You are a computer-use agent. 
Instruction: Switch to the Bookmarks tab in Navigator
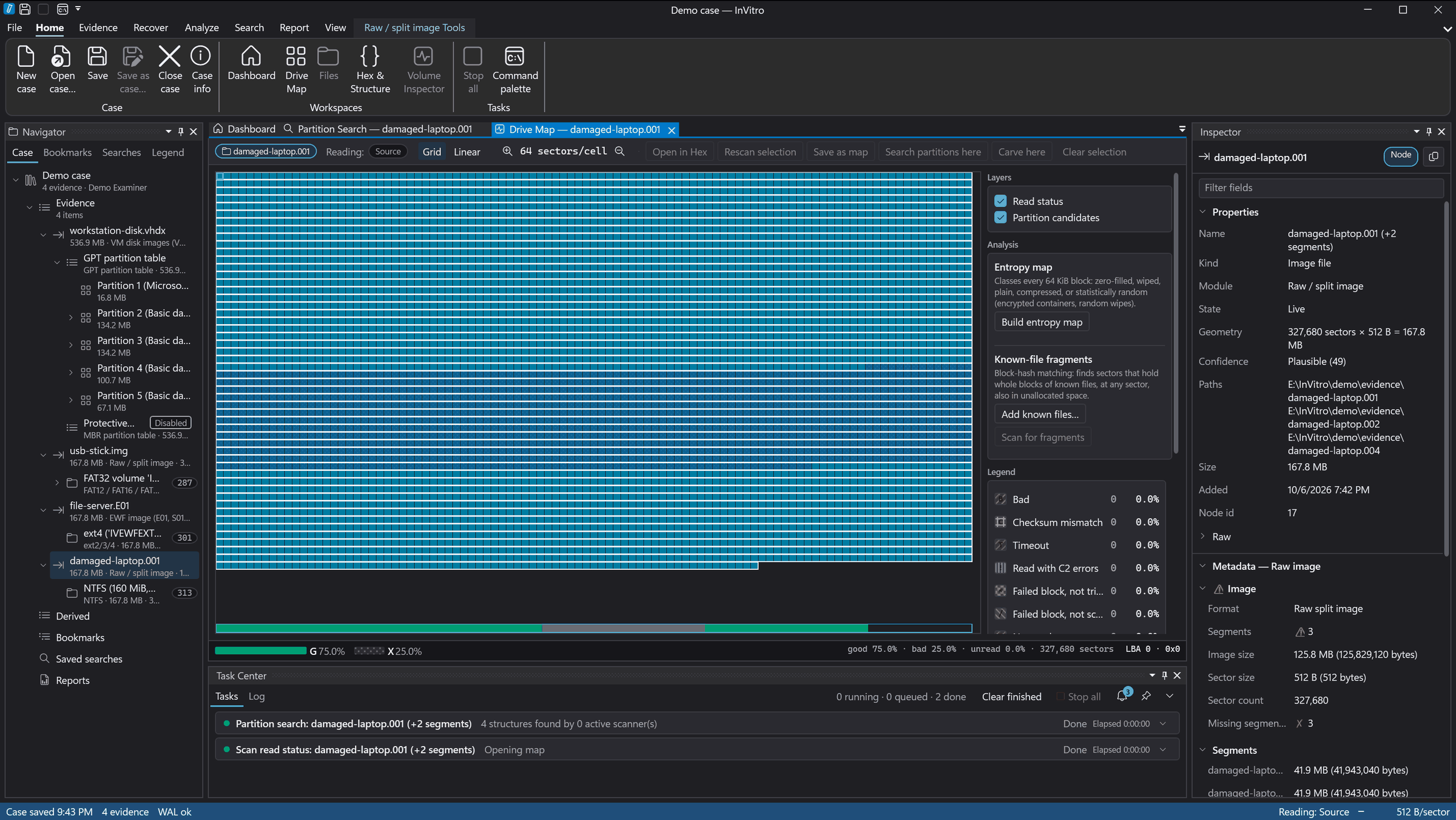coord(67,152)
